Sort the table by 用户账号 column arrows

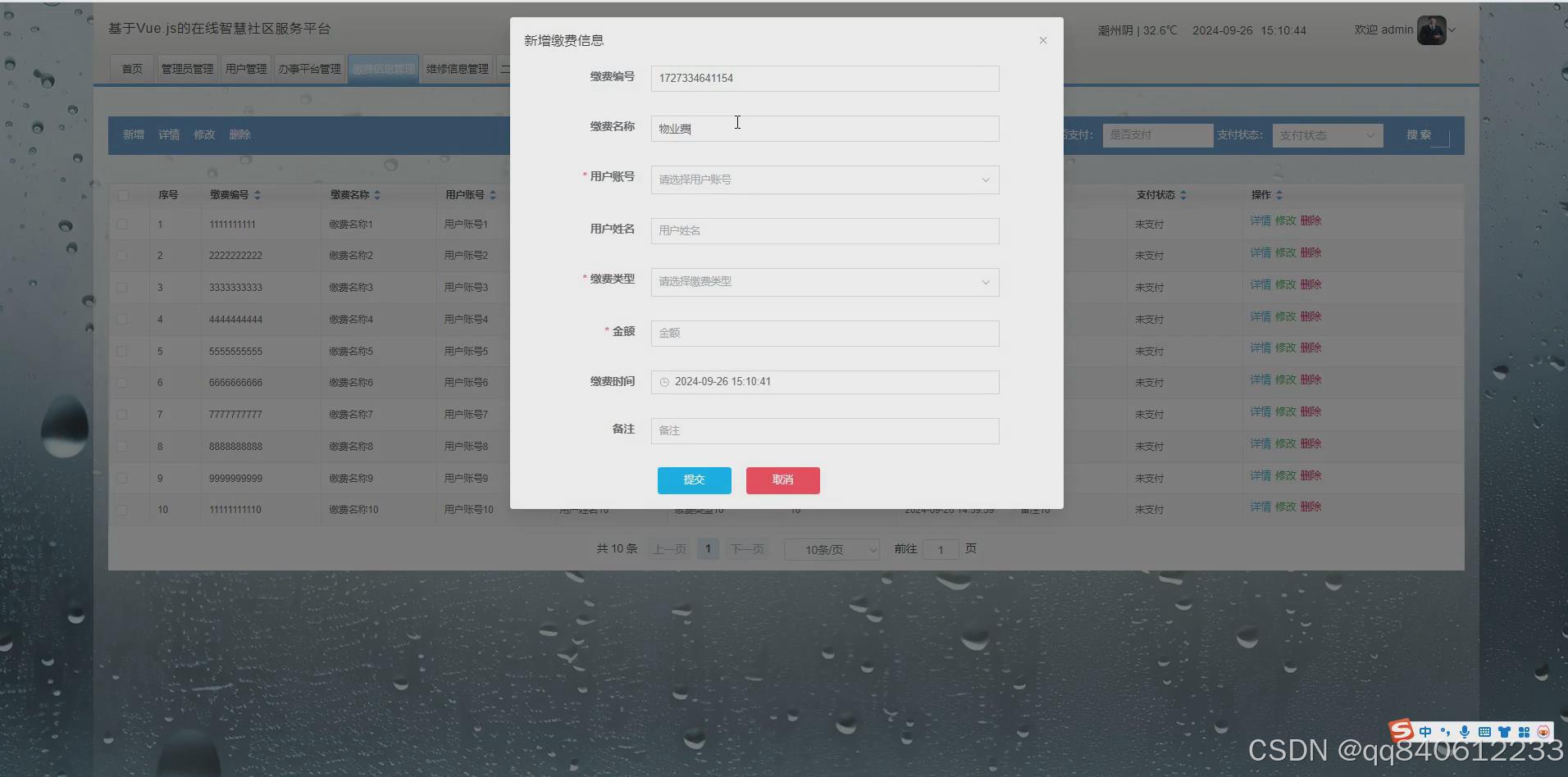pyautogui.click(x=493, y=195)
